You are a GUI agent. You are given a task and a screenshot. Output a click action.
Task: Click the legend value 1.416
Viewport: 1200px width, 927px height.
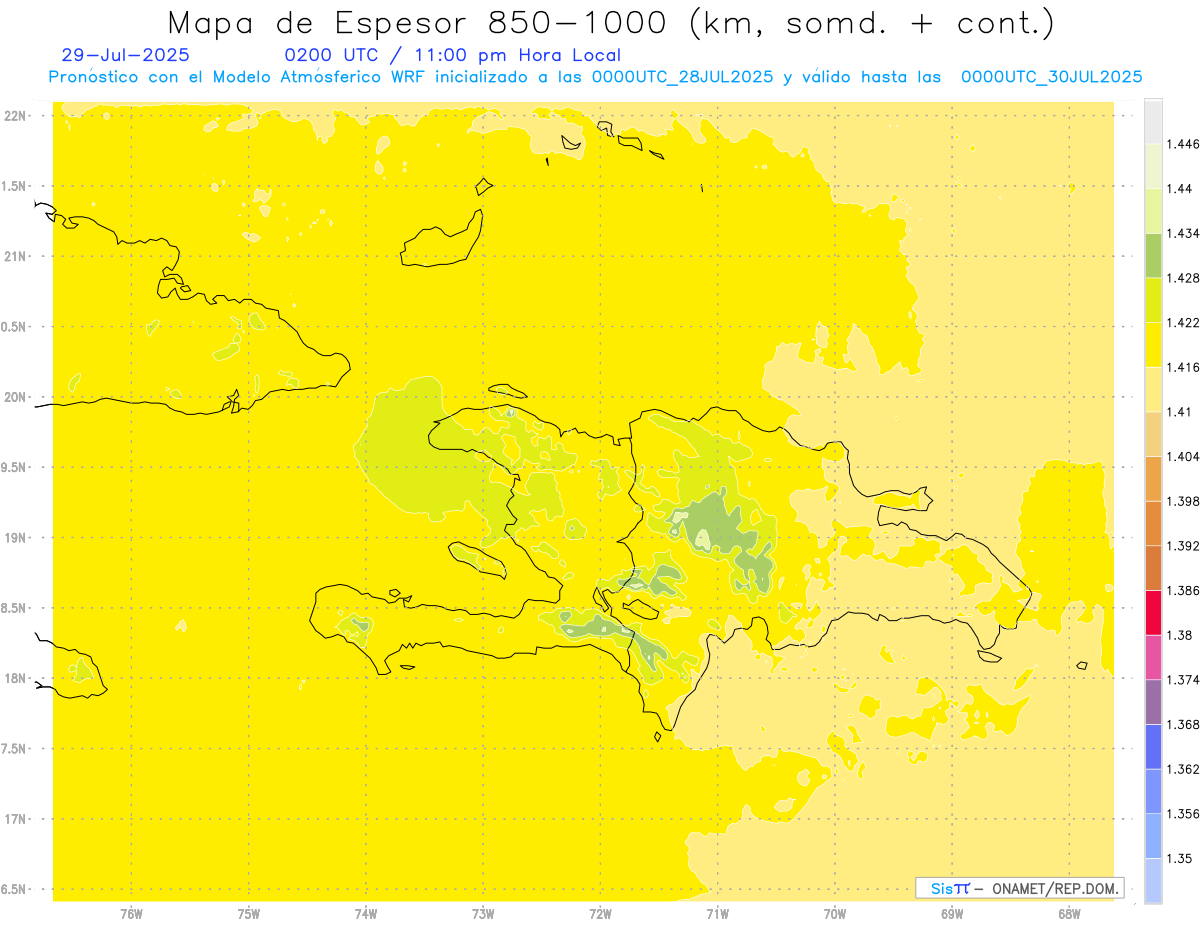click(1183, 367)
